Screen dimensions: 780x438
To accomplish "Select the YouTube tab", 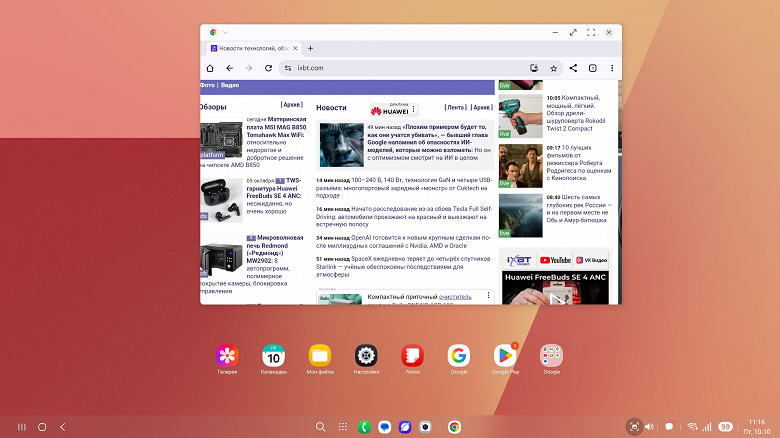I will 555,260.
